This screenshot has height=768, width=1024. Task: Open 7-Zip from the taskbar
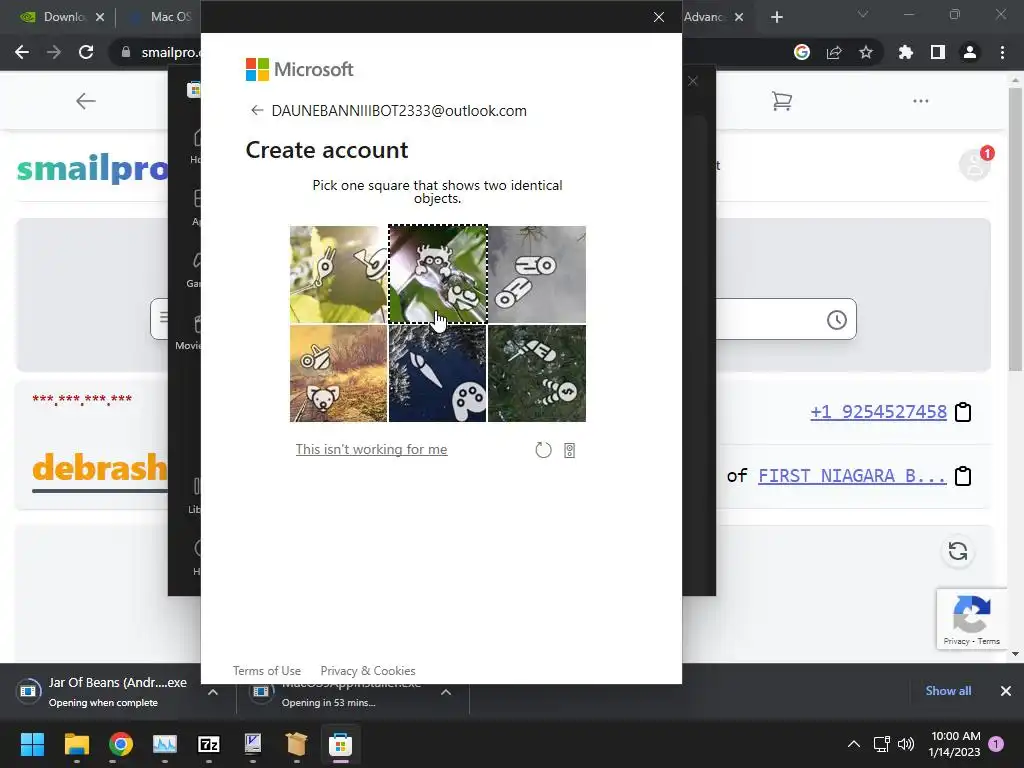[x=208, y=744]
